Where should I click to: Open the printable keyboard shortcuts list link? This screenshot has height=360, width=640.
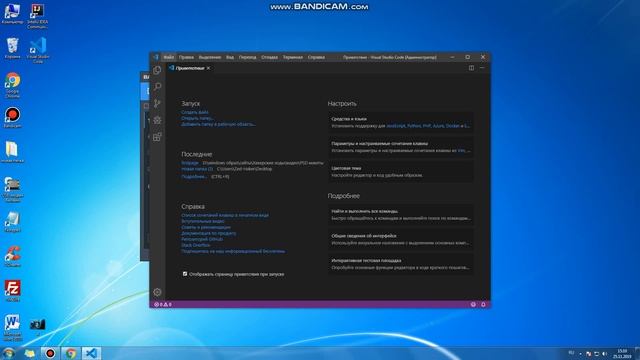(x=225, y=215)
